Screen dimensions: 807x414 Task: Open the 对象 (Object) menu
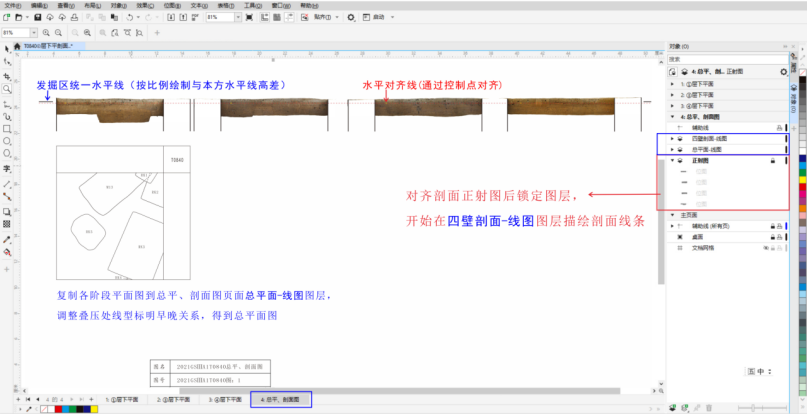tap(118, 5)
